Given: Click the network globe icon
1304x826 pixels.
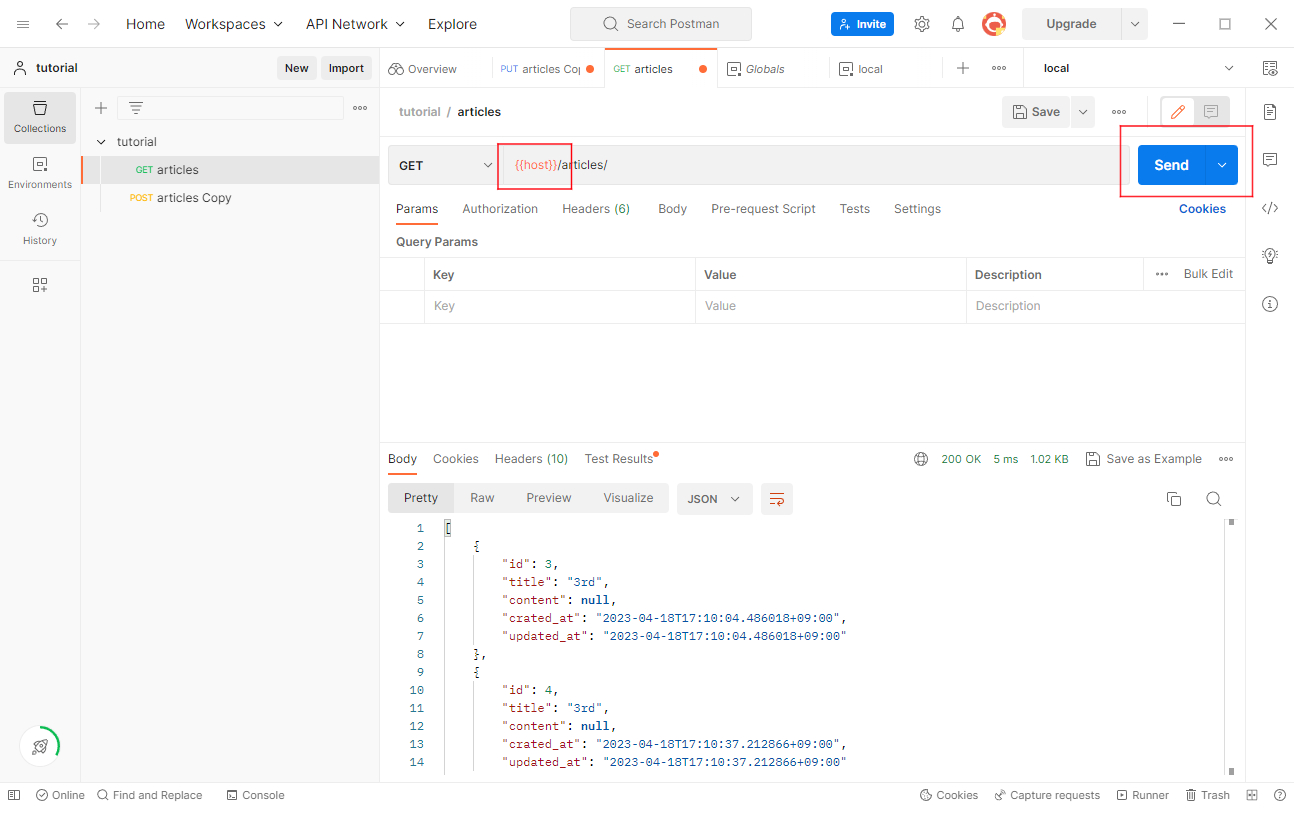Looking at the screenshot, I should tap(921, 459).
